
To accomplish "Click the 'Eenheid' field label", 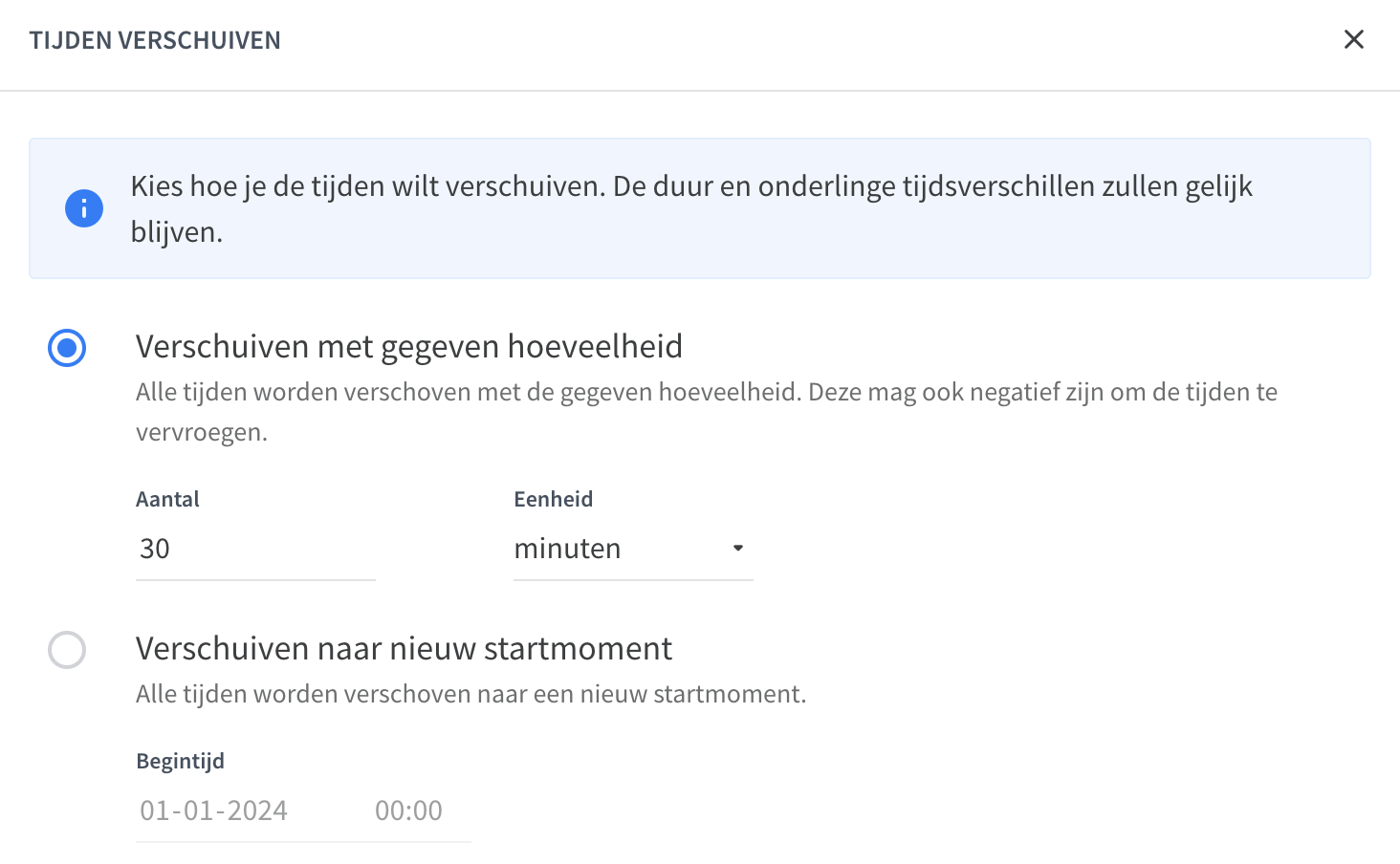I will click(554, 499).
